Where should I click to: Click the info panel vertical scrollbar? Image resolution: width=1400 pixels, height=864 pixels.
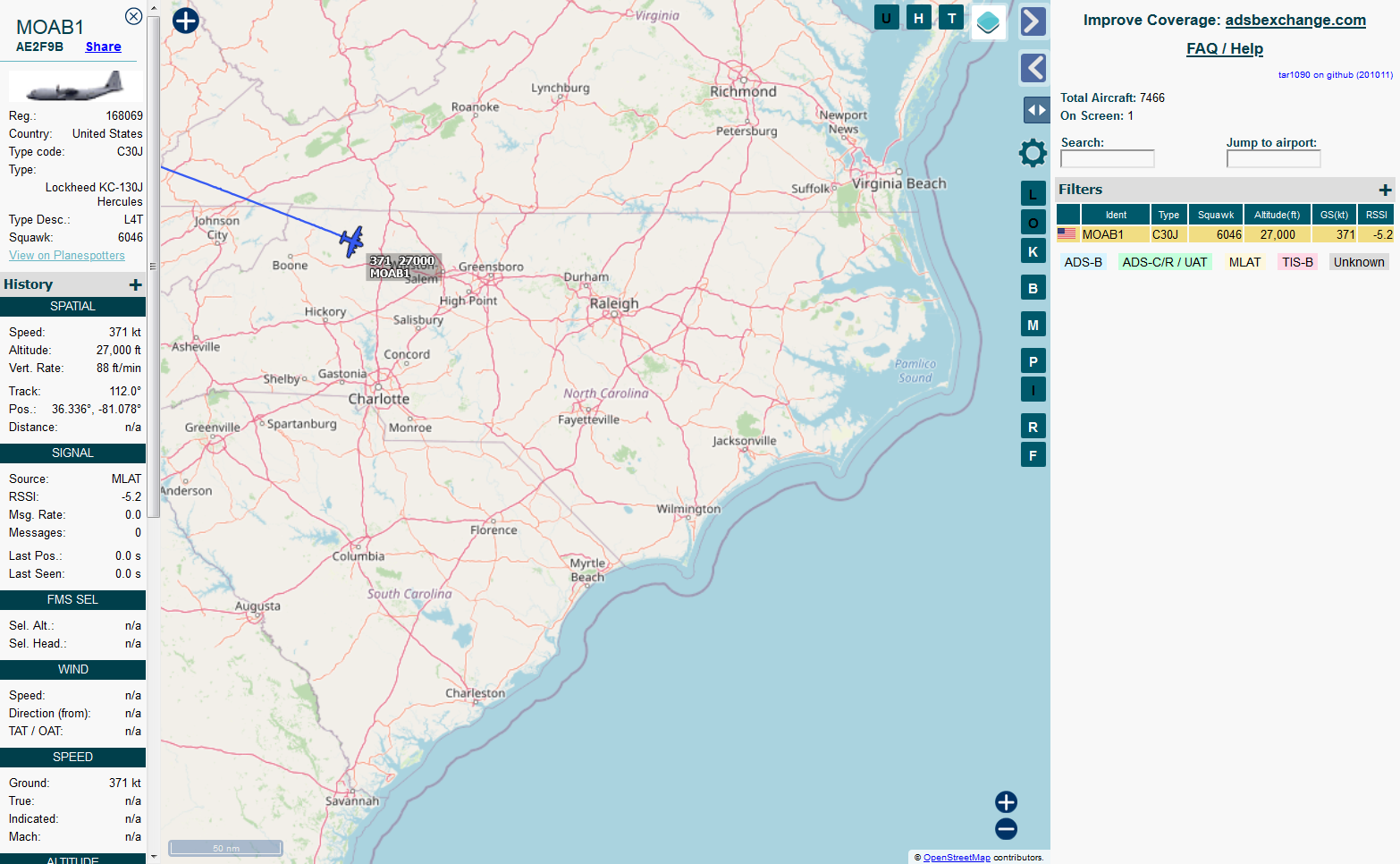153,266
